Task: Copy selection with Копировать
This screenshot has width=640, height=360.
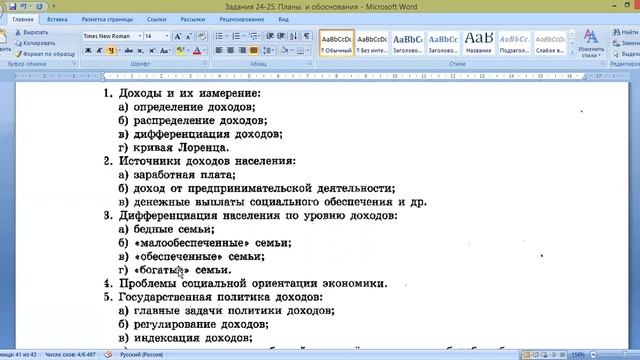Action: (x=35, y=43)
